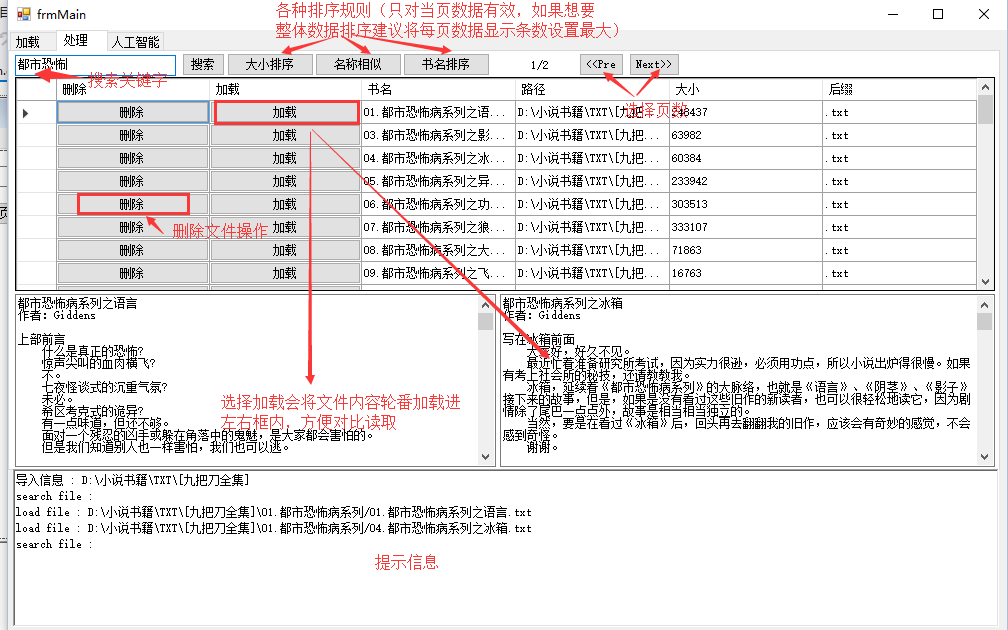Screen dimensions: 1008x630
Task: Maximize the frmMain window
Action: point(938,14)
